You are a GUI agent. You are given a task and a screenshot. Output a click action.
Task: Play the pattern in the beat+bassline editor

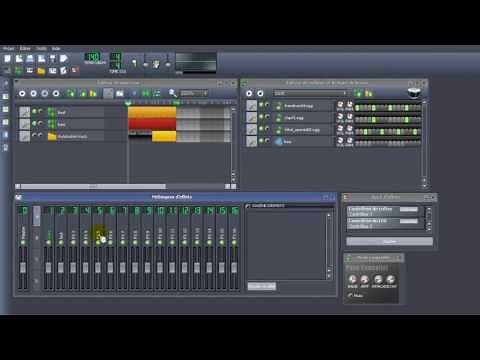tap(249, 93)
